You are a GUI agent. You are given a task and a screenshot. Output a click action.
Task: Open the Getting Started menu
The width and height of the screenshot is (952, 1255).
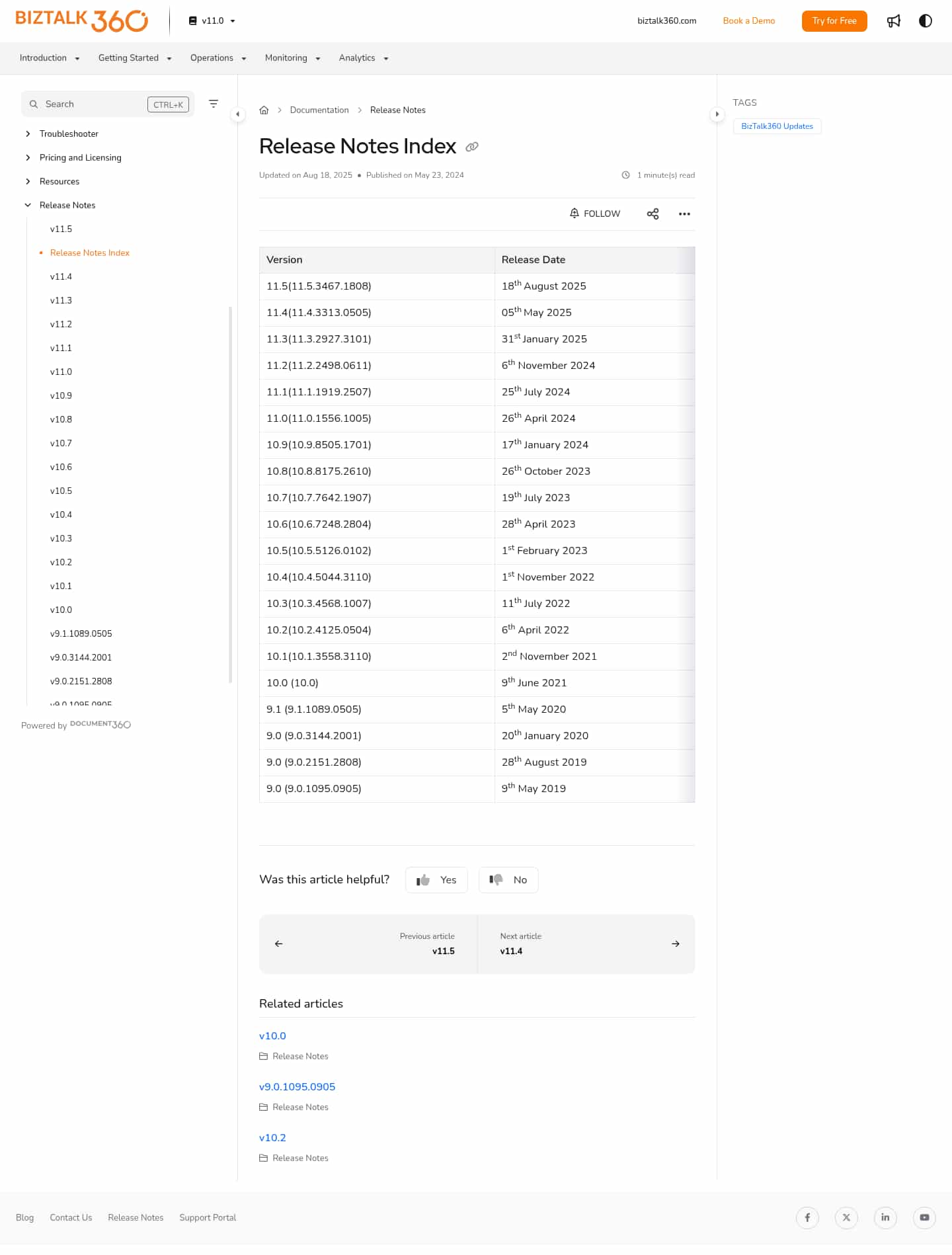[135, 58]
